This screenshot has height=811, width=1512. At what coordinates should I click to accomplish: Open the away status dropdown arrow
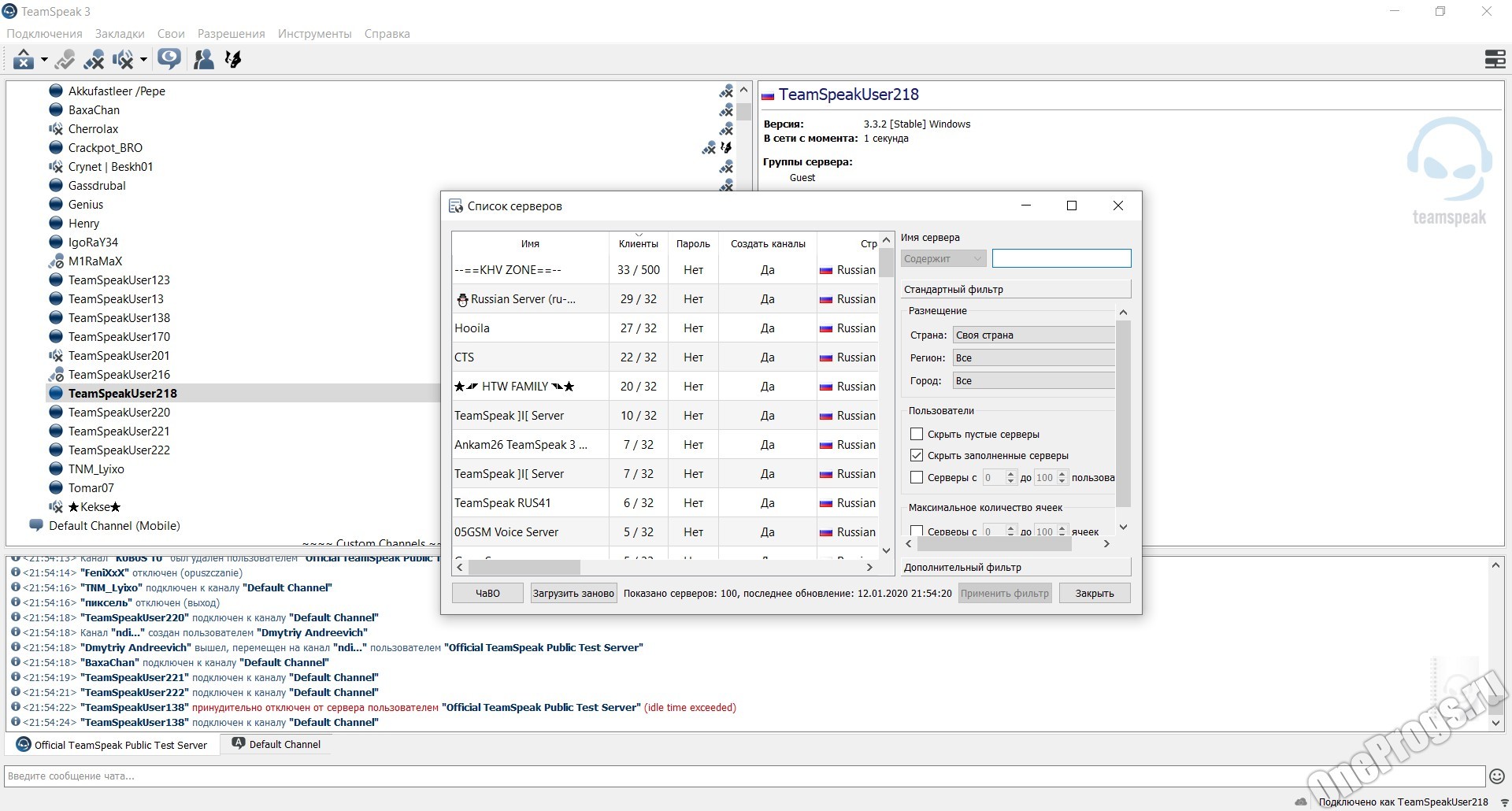click(44, 60)
